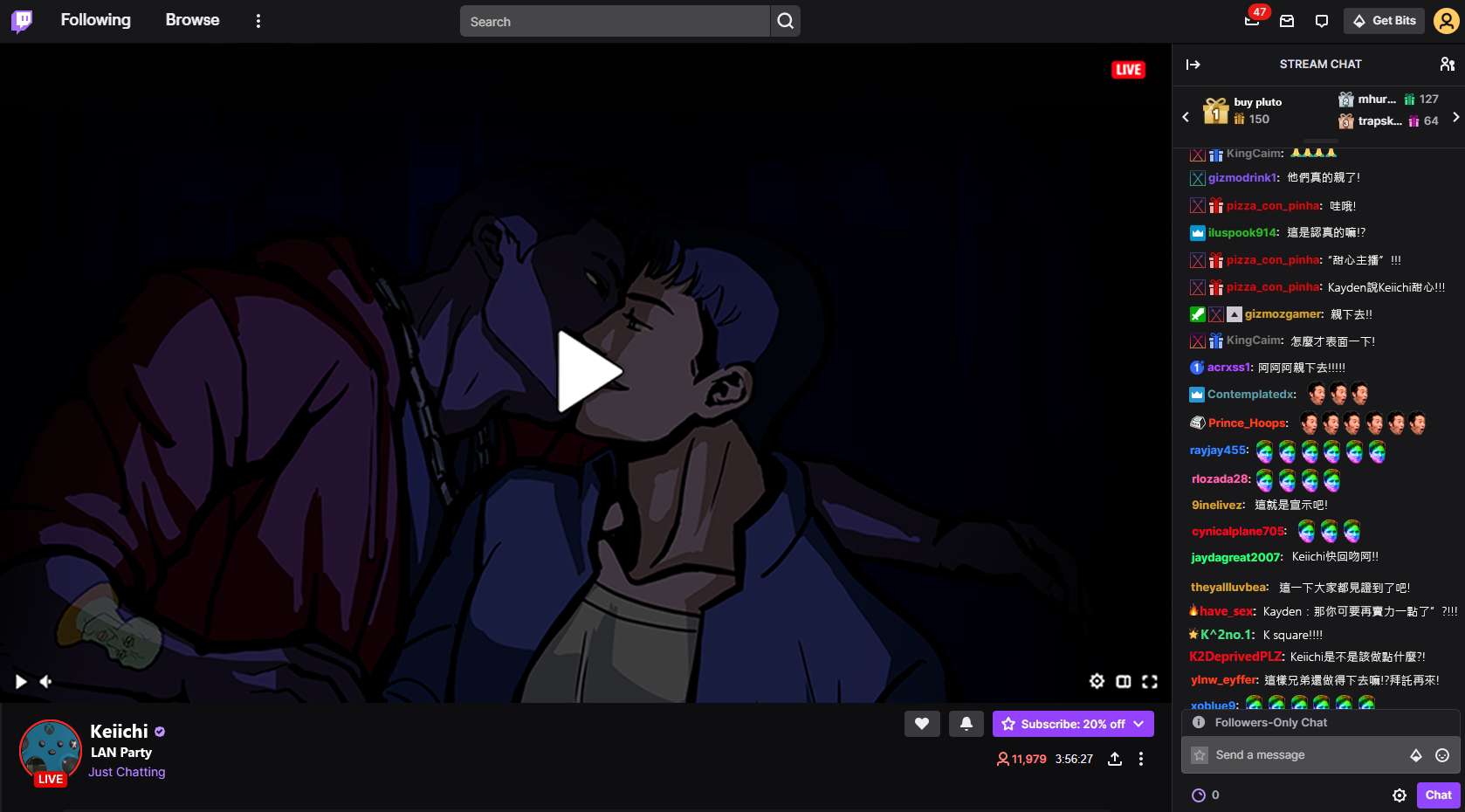The height and width of the screenshot is (812, 1465).
Task: Focus the Search input field
Action: pos(615,21)
